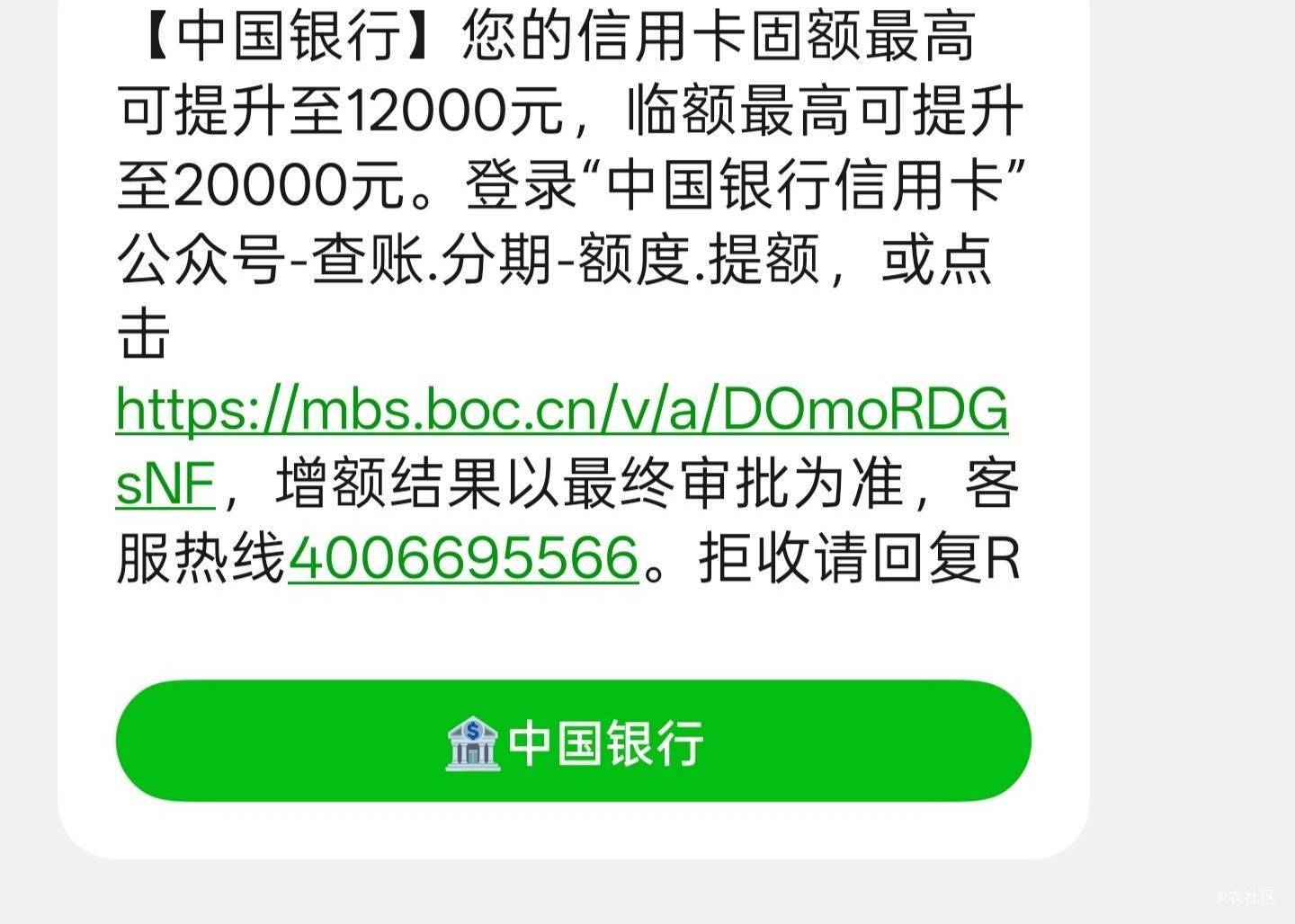The height and width of the screenshot is (924, 1295).
Task: Tap the 拒收请回复R text
Action: (x=860, y=557)
